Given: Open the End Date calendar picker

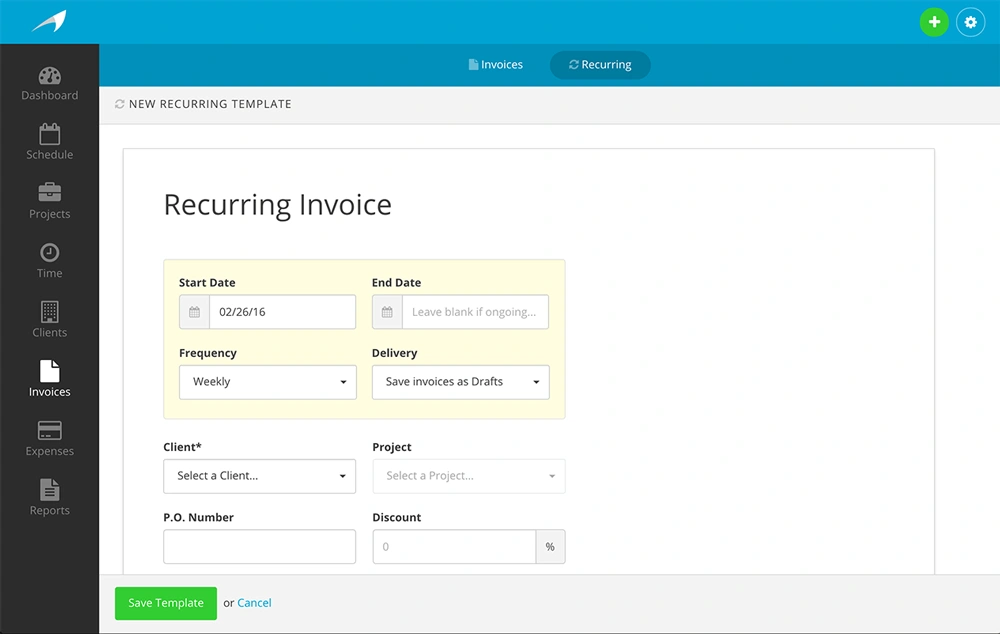Looking at the screenshot, I should pos(386,311).
